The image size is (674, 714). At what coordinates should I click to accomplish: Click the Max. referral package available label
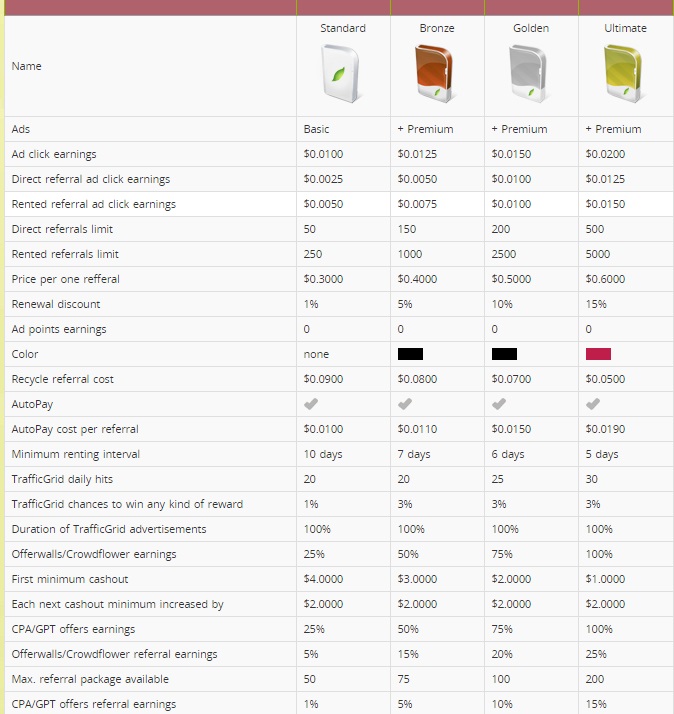[90, 679]
